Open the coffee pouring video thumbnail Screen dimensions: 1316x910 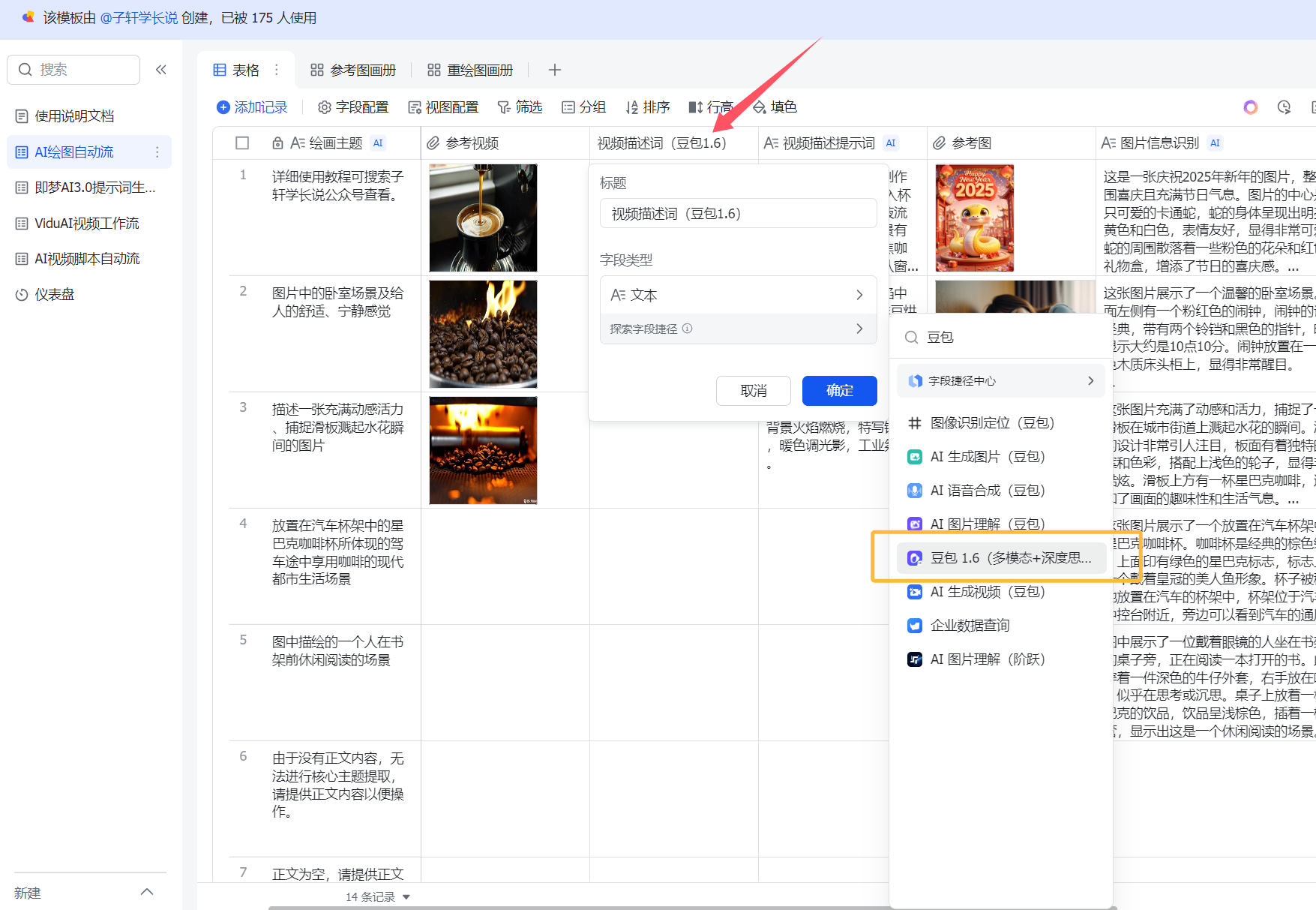(483, 218)
